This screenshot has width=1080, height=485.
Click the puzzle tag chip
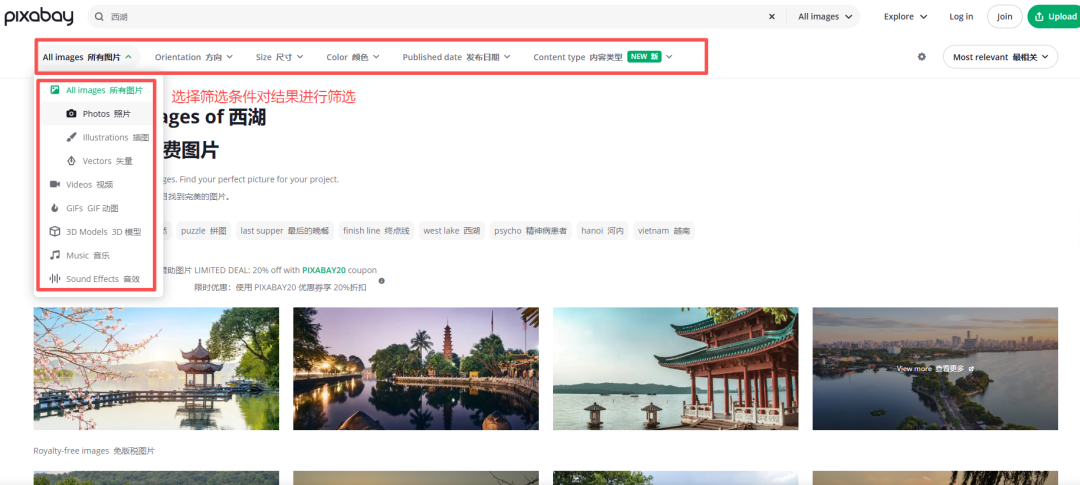(x=203, y=231)
